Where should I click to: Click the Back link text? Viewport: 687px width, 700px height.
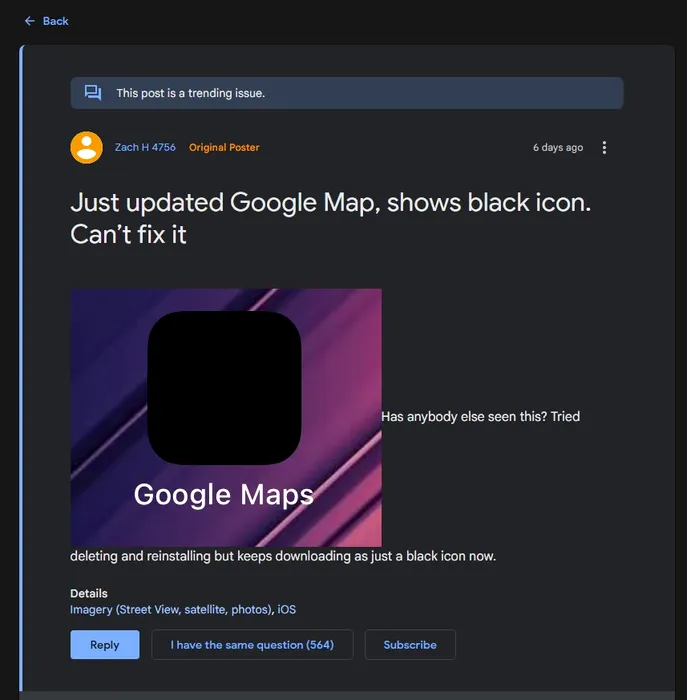(x=55, y=21)
